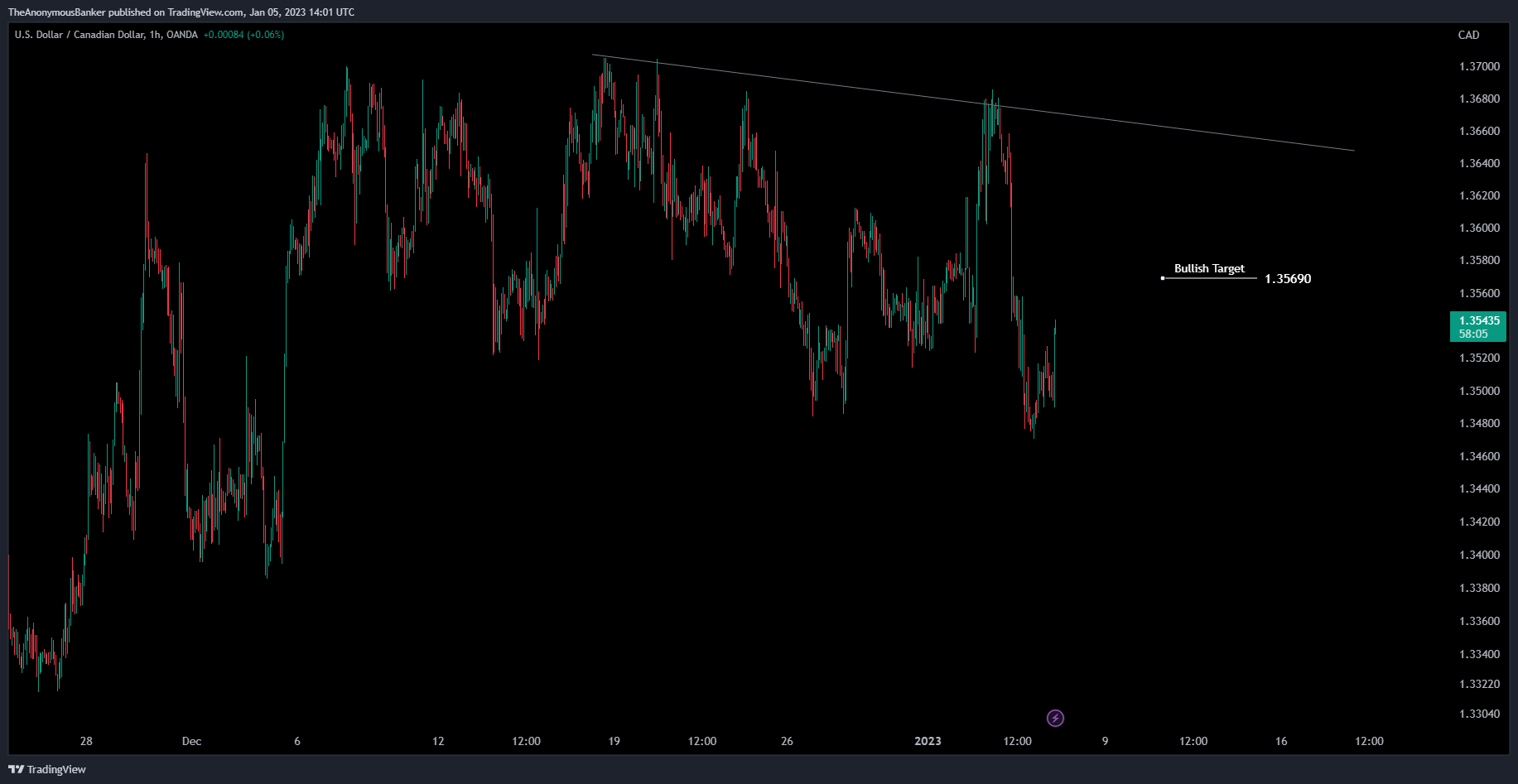Click the Dec label on time axis
This screenshot has width=1518, height=784.
[191, 741]
